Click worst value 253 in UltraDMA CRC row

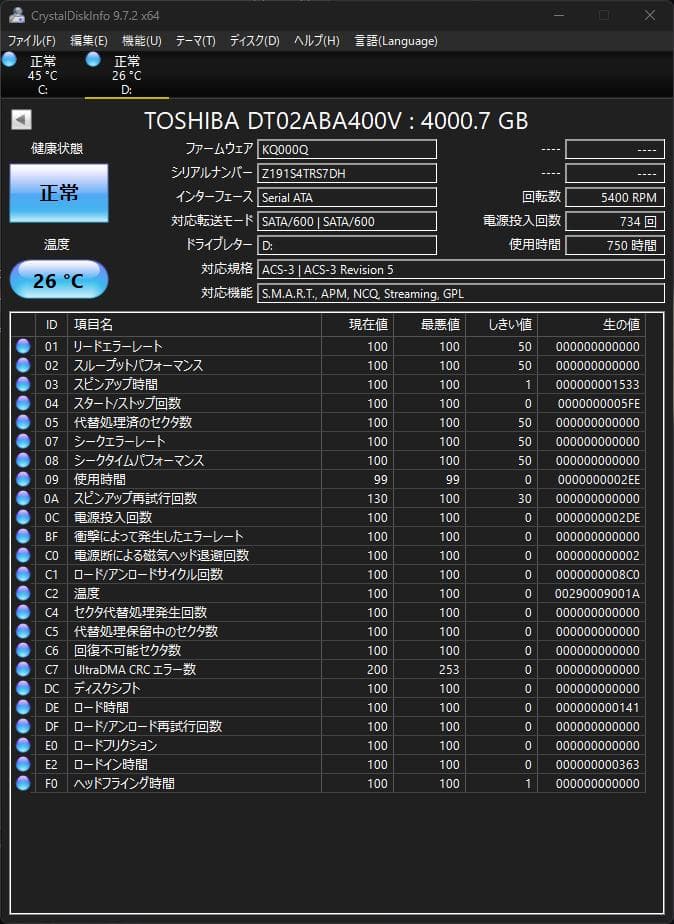[x=449, y=669]
